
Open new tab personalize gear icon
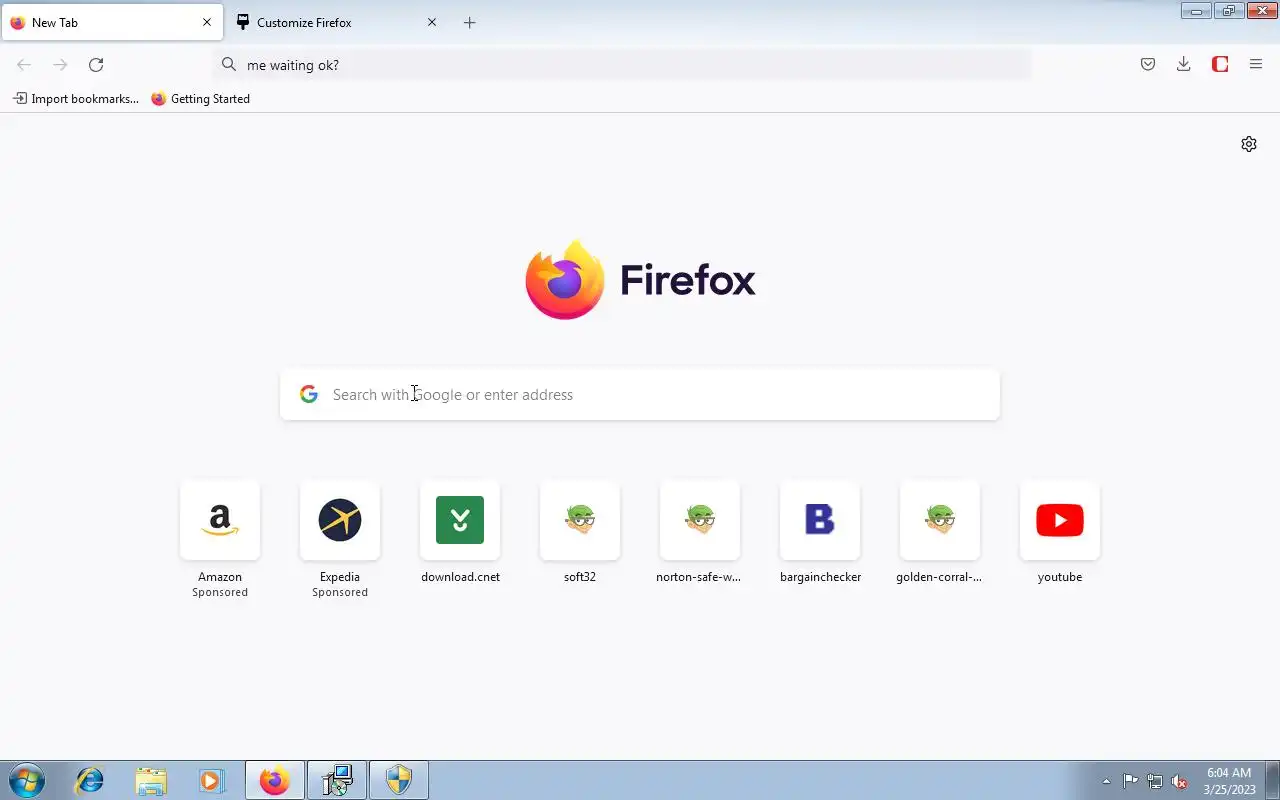[x=1249, y=144]
